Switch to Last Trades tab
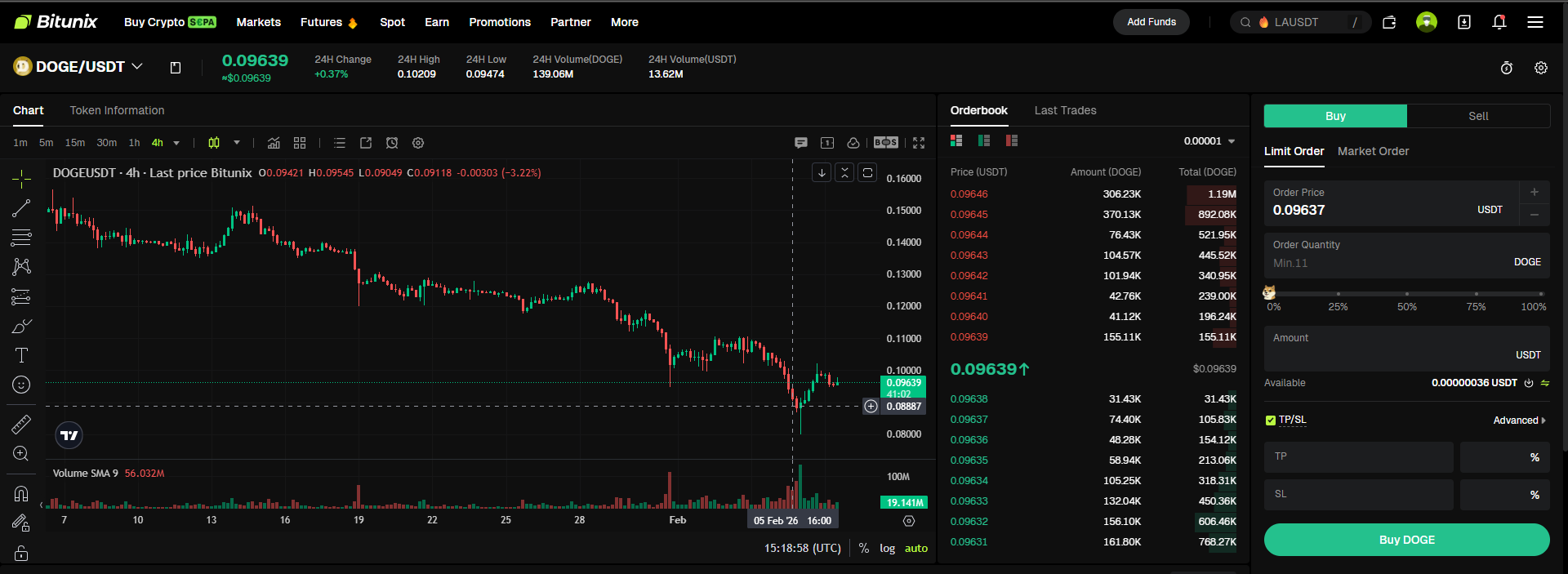 (x=1065, y=110)
